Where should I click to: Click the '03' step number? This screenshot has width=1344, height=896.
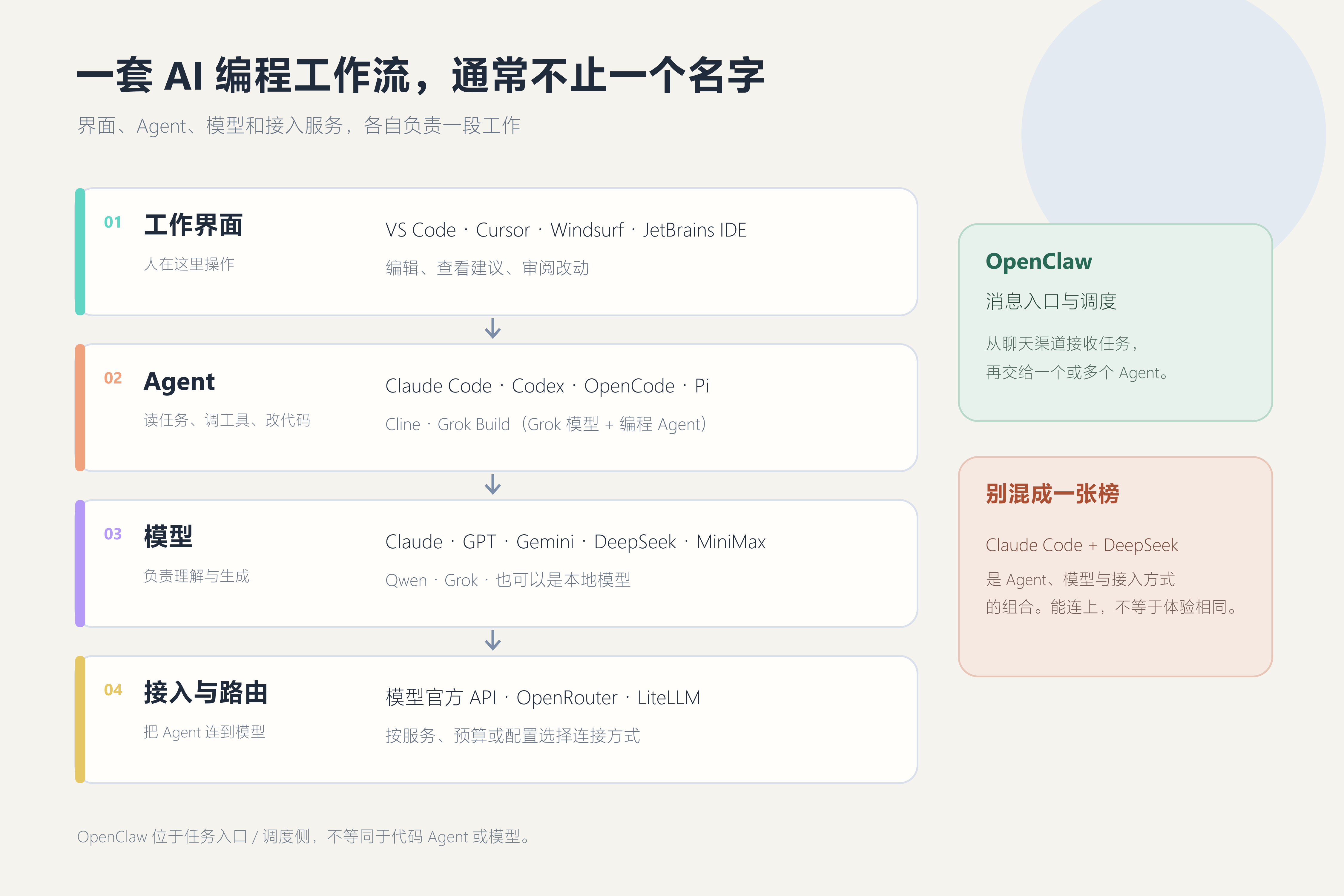[113, 534]
